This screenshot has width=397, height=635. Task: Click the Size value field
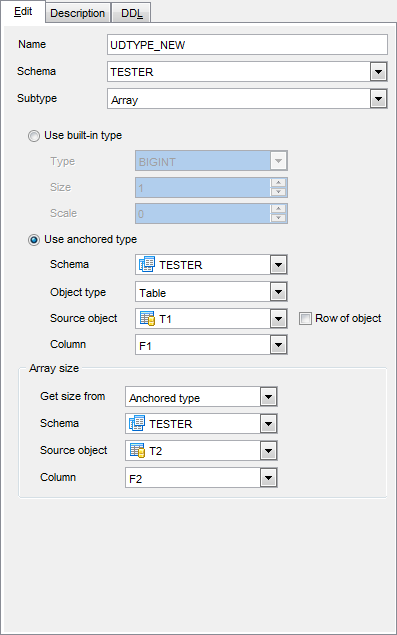(x=203, y=188)
